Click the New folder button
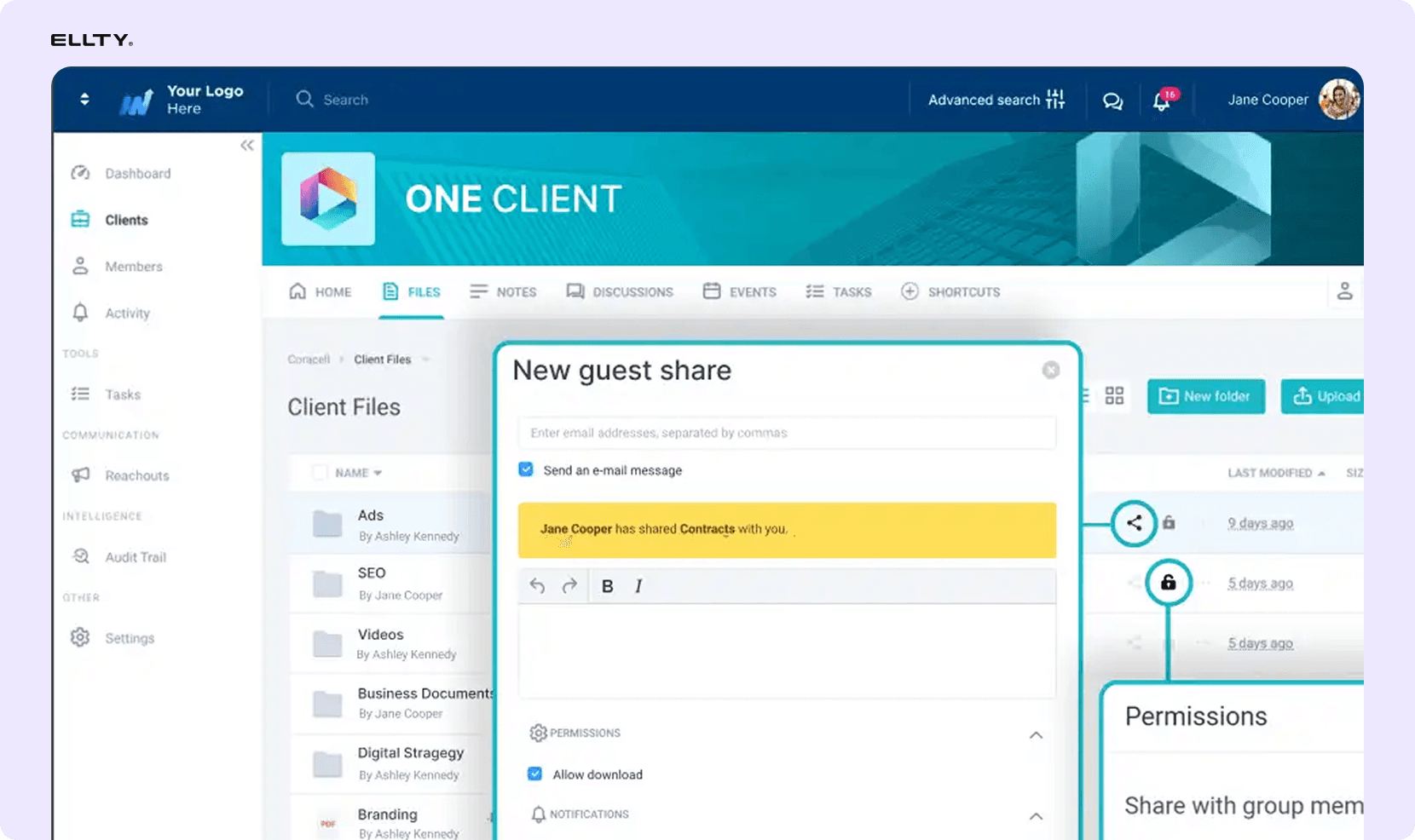This screenshot has height=840, width=1415. (x=1206, y=396)
